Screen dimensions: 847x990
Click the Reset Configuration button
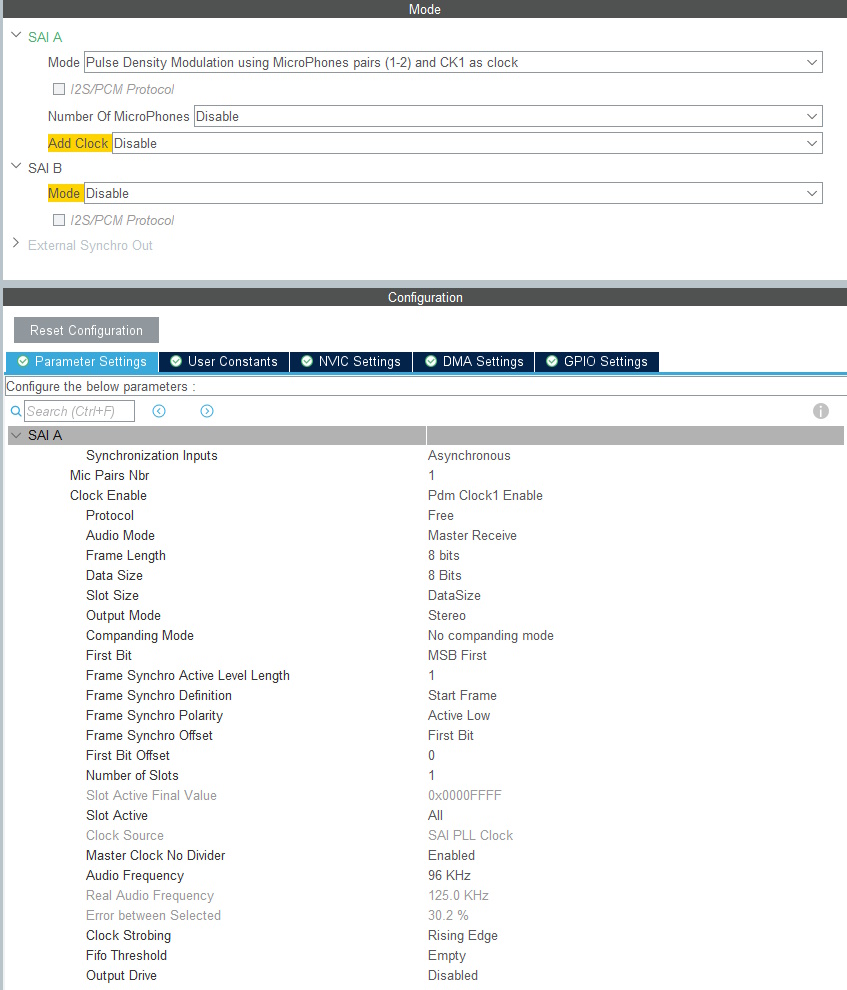click(86, 330)
